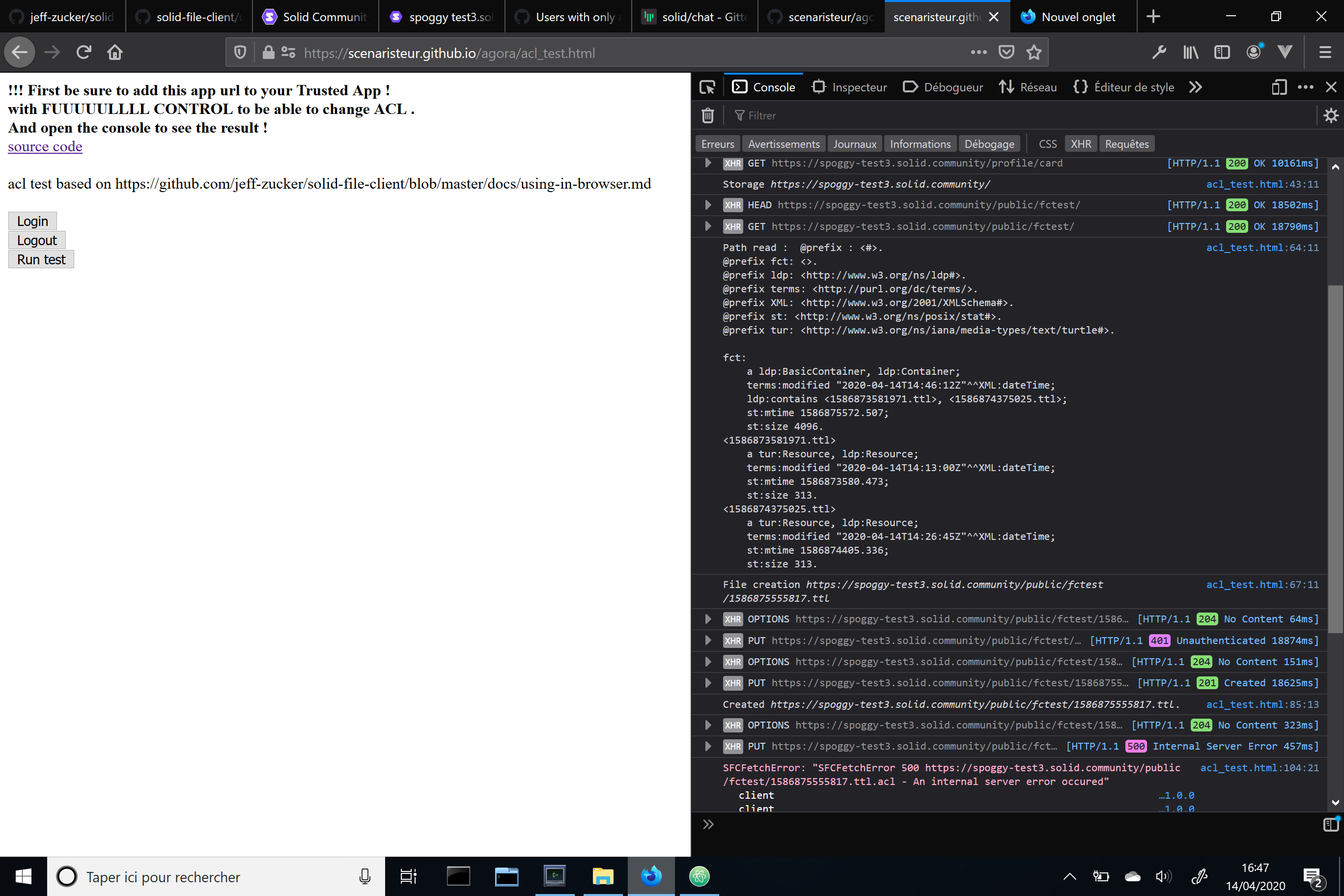Toggle the CSS log filter

pyautogui.click(x=1047, y=143)
